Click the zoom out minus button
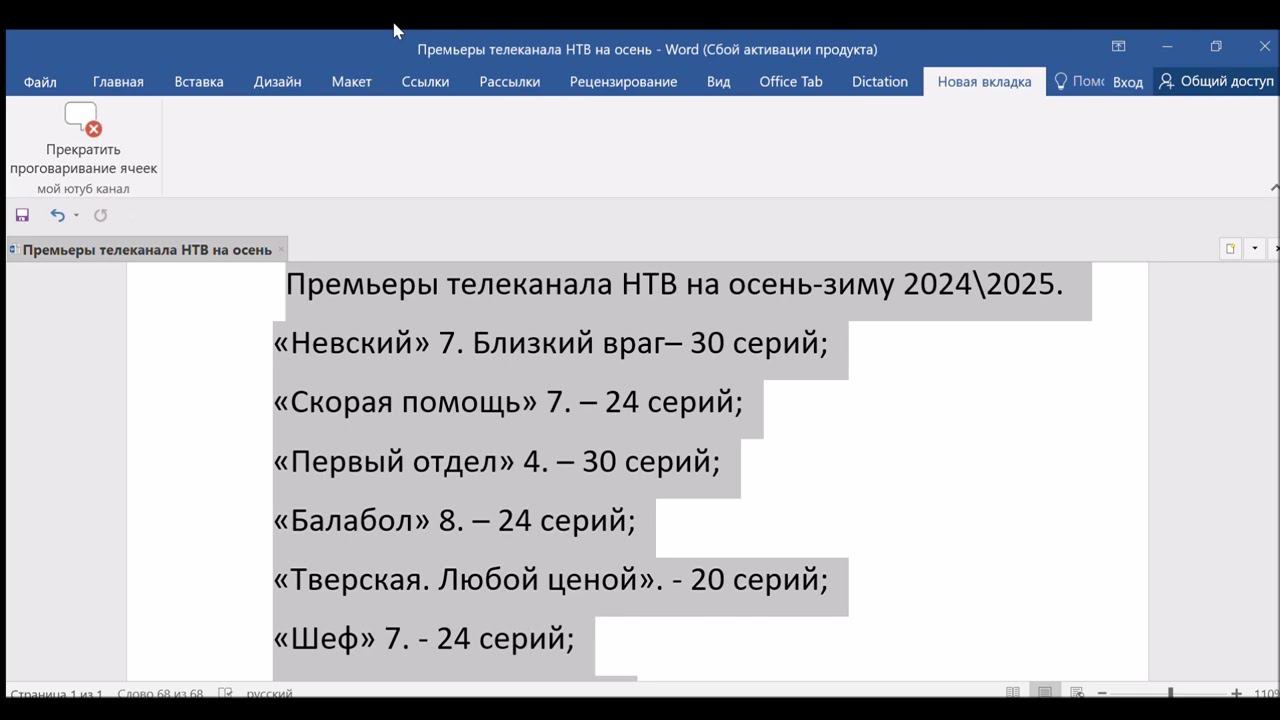The height and width of the screenshot is (720, 1280). point(1102,693)
